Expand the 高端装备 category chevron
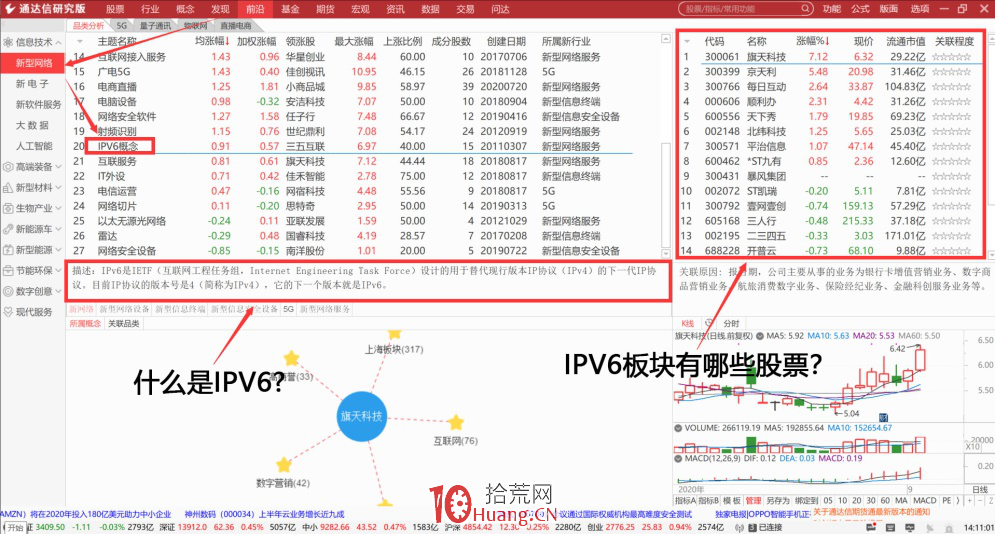This screenshot has width=995, height=534. click(x=58, y=167)
